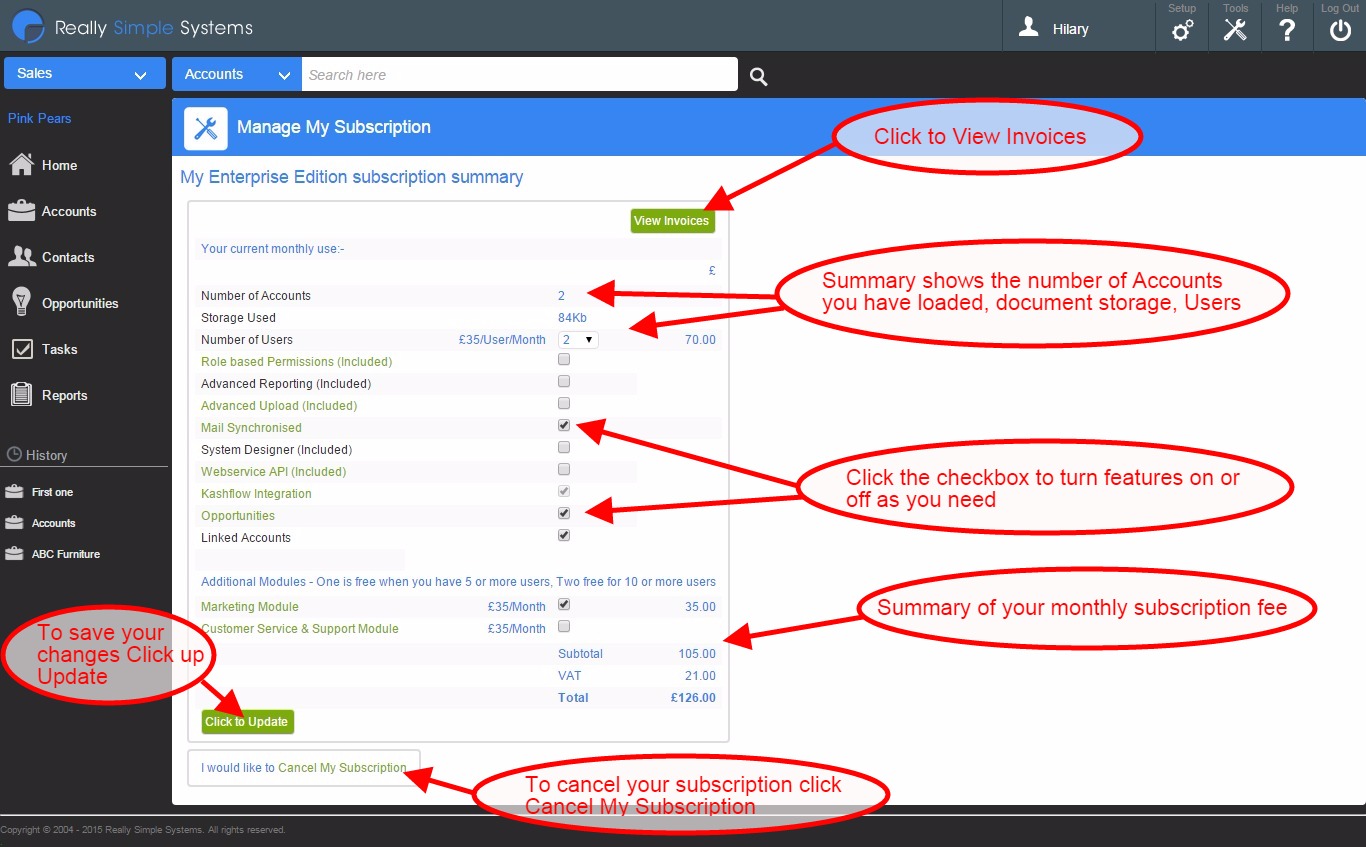Enable Advanced Upload checkbox
The width and height of the screenshot is (1366, 847).
[564, 403]
